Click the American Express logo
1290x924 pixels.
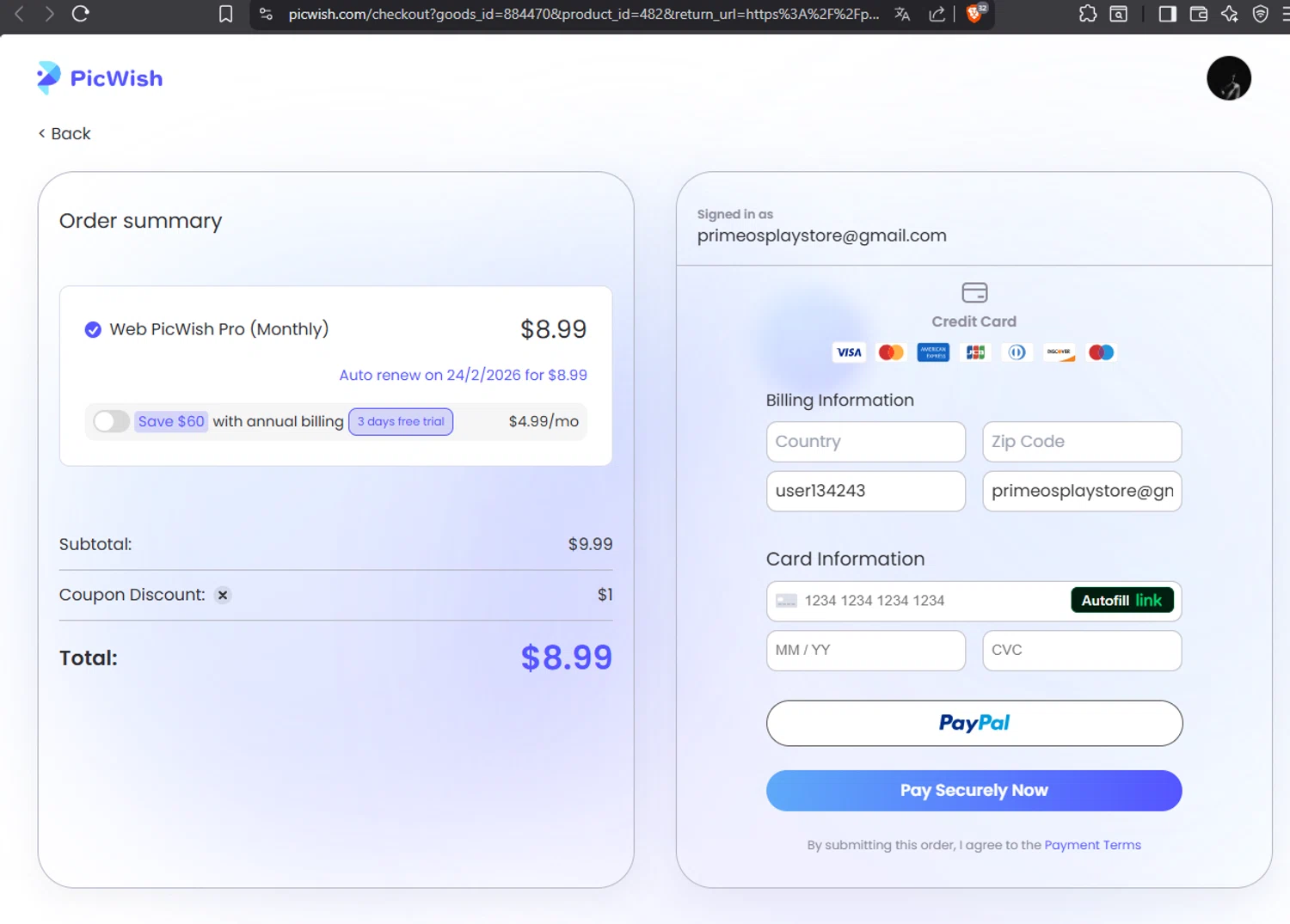click(x=933, y=352)
